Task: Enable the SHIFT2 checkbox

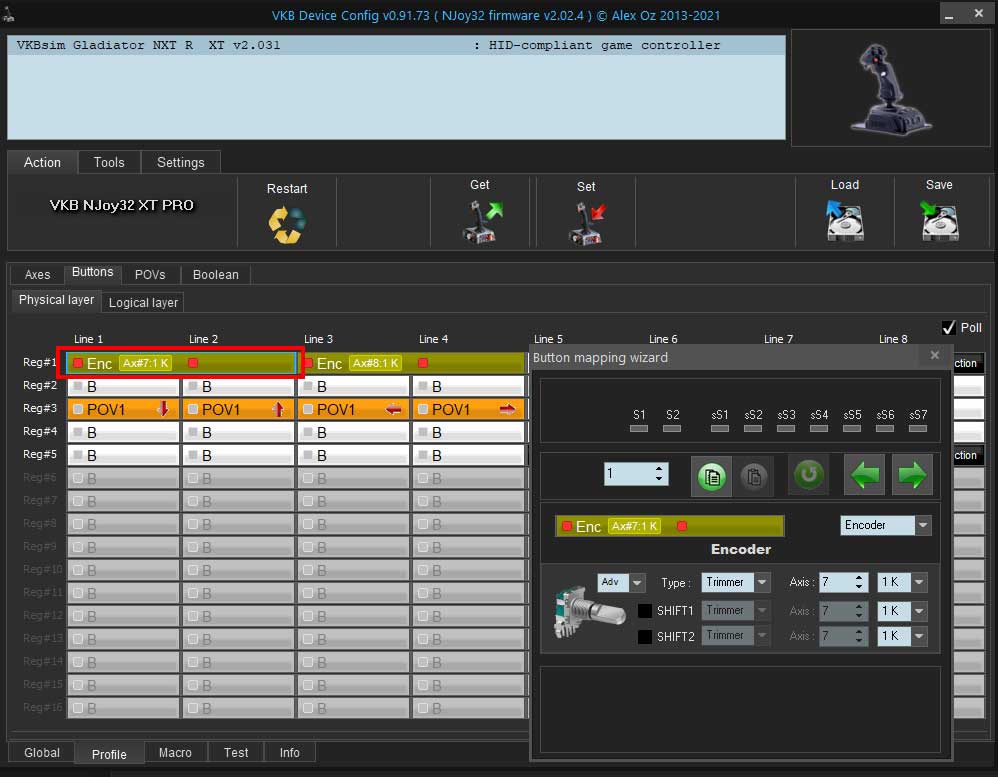Action: point(645,636)
